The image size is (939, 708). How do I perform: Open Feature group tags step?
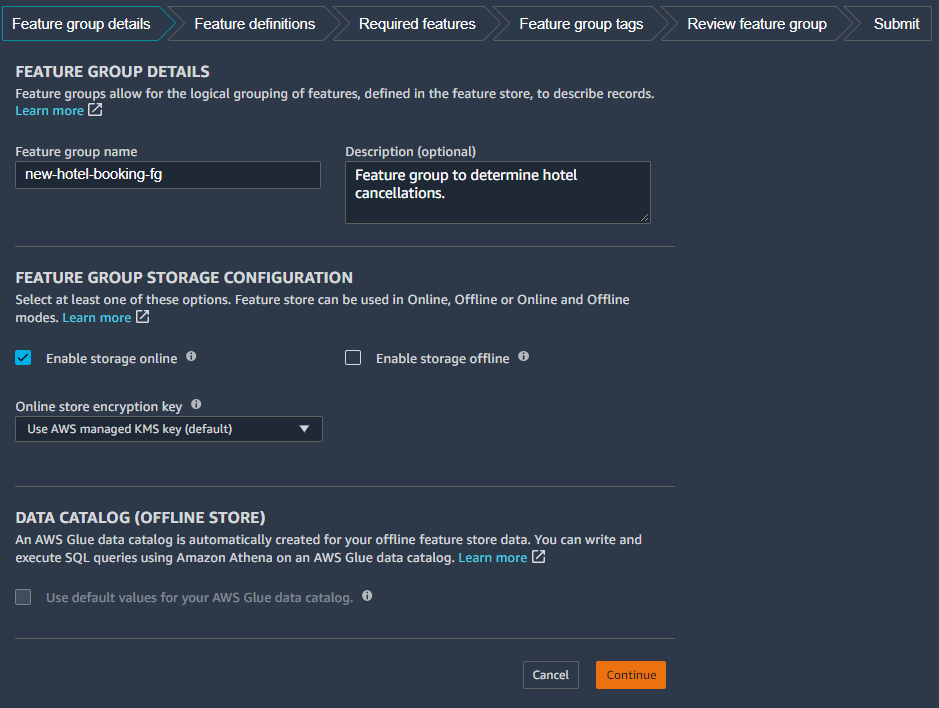[x=581, y=24]
